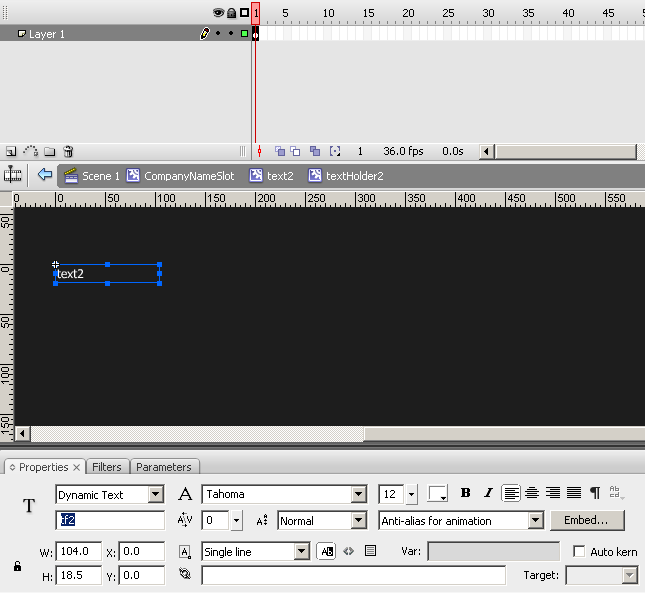Image resolution: width=645 pixels, height=593 pixels.
Task: Toggle lock all layers padlock icon
Action: [x=231, y=13]
